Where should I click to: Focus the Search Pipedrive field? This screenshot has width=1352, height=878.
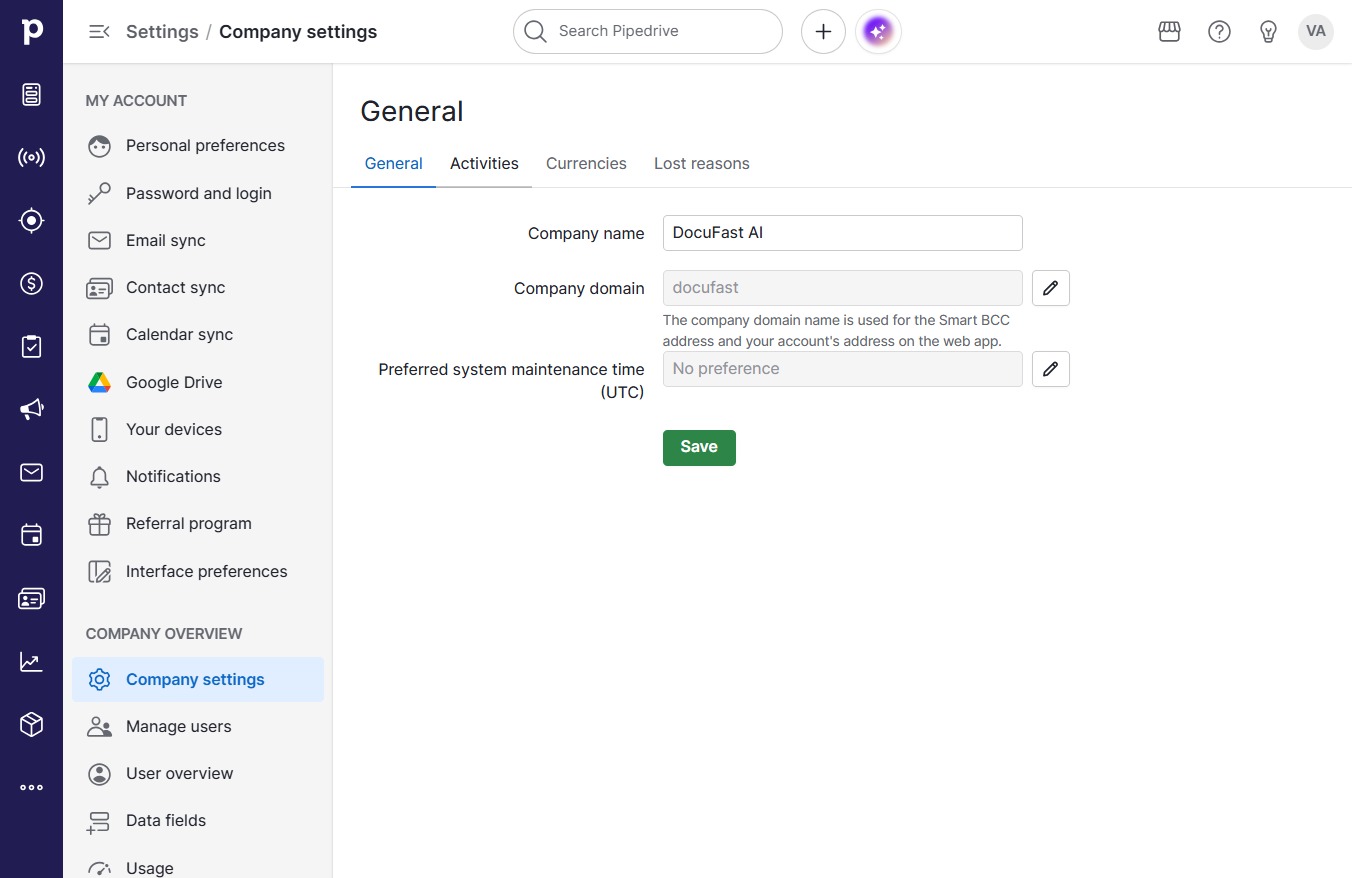click(648, 32)
